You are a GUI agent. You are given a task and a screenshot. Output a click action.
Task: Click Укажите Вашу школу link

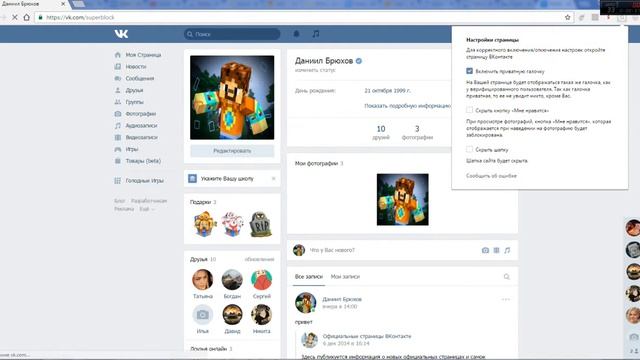[227, 179]
